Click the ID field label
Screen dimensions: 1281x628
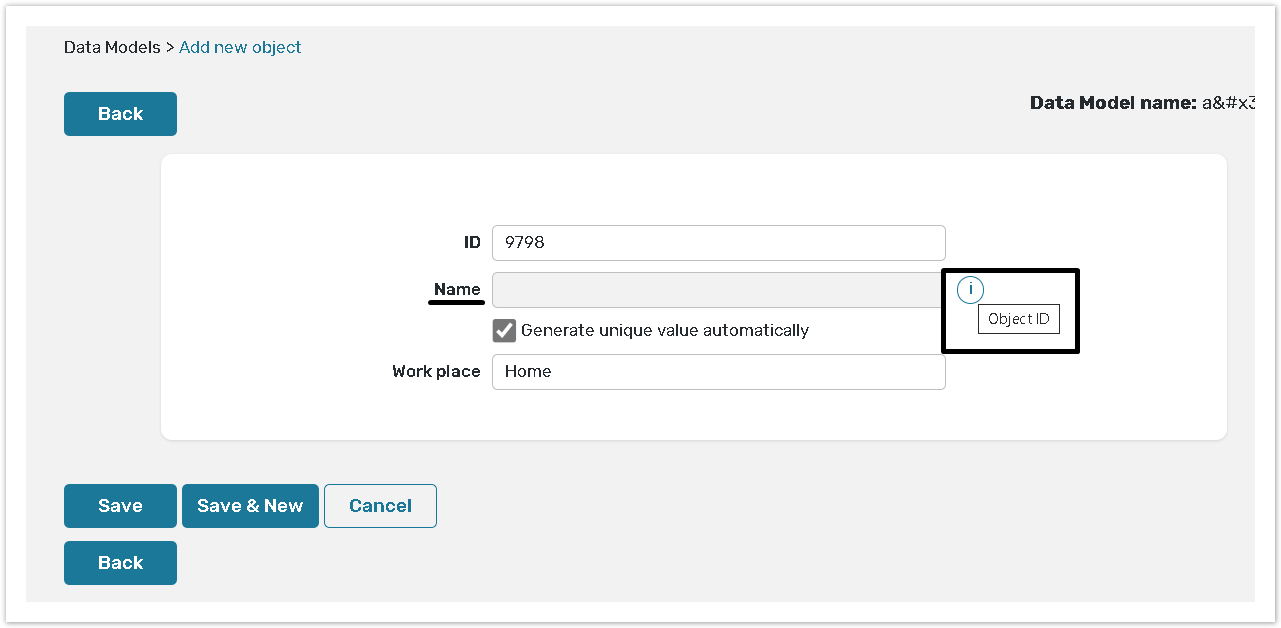point(472,243)
